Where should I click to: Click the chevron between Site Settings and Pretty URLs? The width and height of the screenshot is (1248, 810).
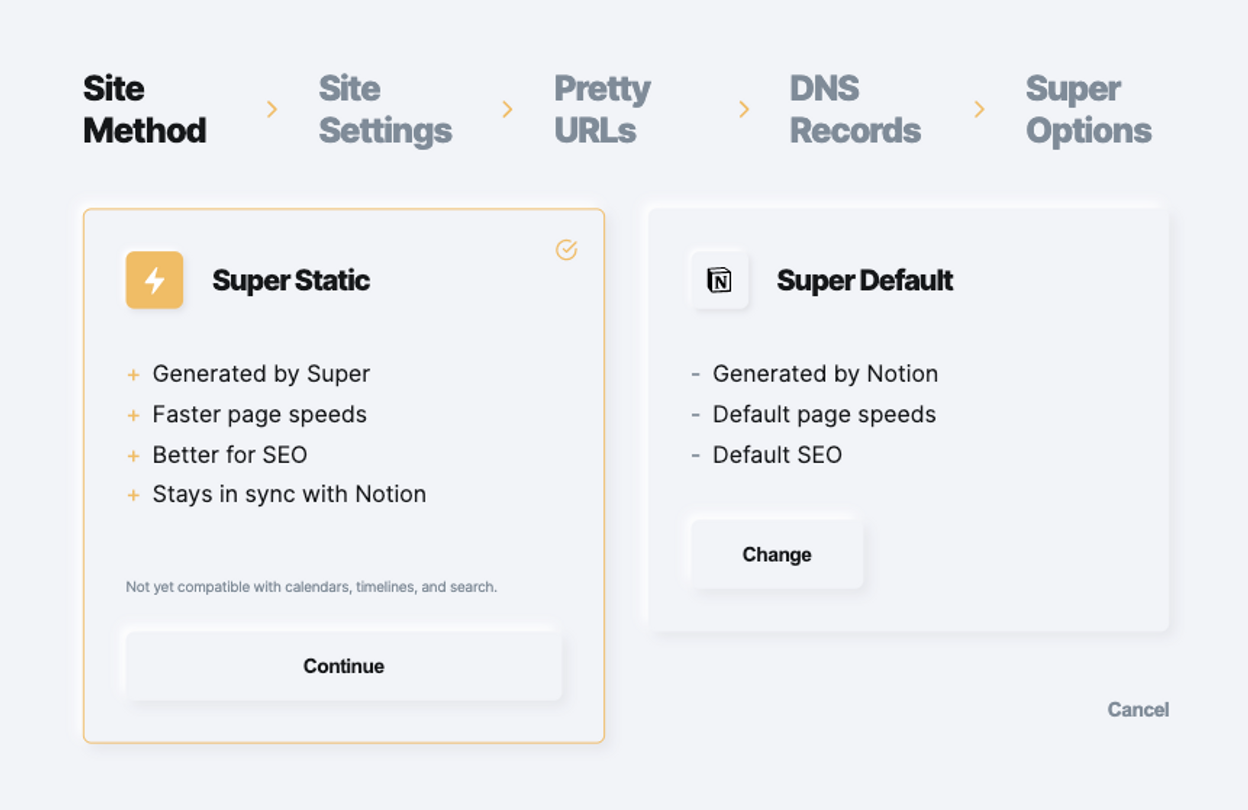click(x=507, y=109)
